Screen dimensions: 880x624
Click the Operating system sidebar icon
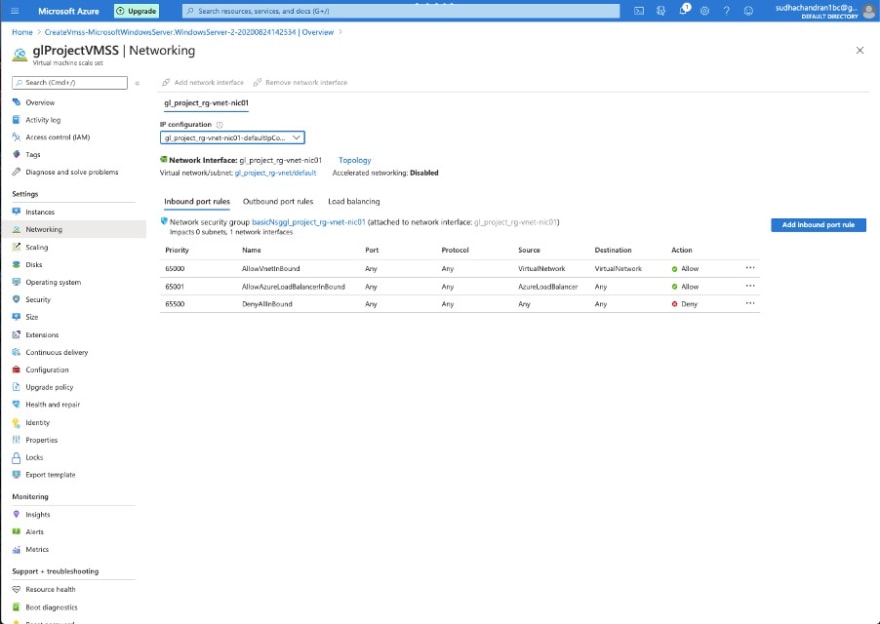pos(16,282)
